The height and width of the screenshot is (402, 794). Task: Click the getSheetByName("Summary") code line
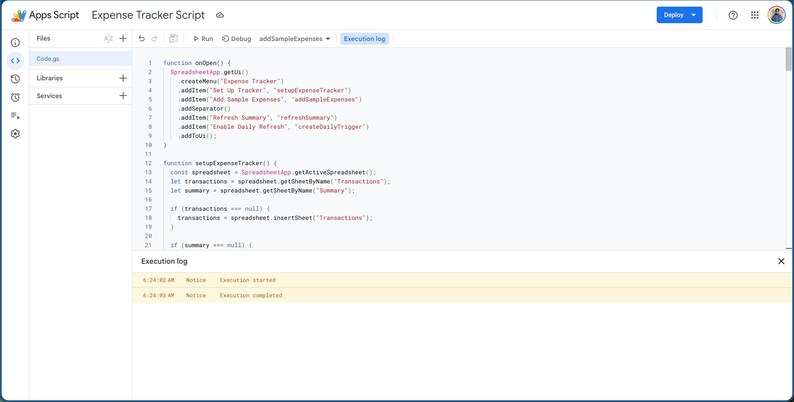tap(263, 190)
